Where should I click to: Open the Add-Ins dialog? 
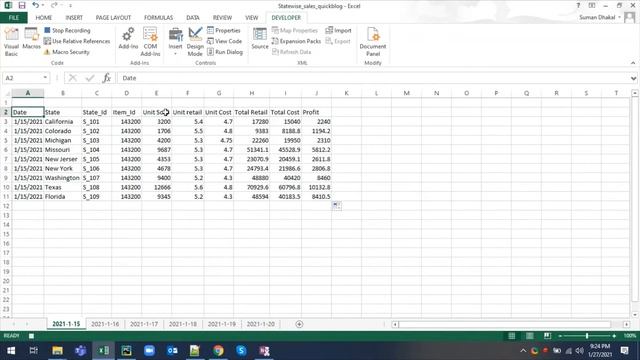pos(128,39)
